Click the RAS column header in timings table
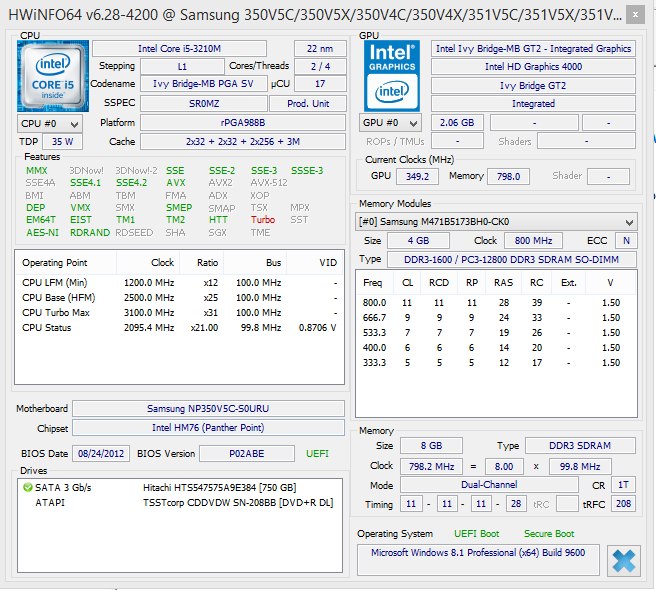 tap(503, 283)
